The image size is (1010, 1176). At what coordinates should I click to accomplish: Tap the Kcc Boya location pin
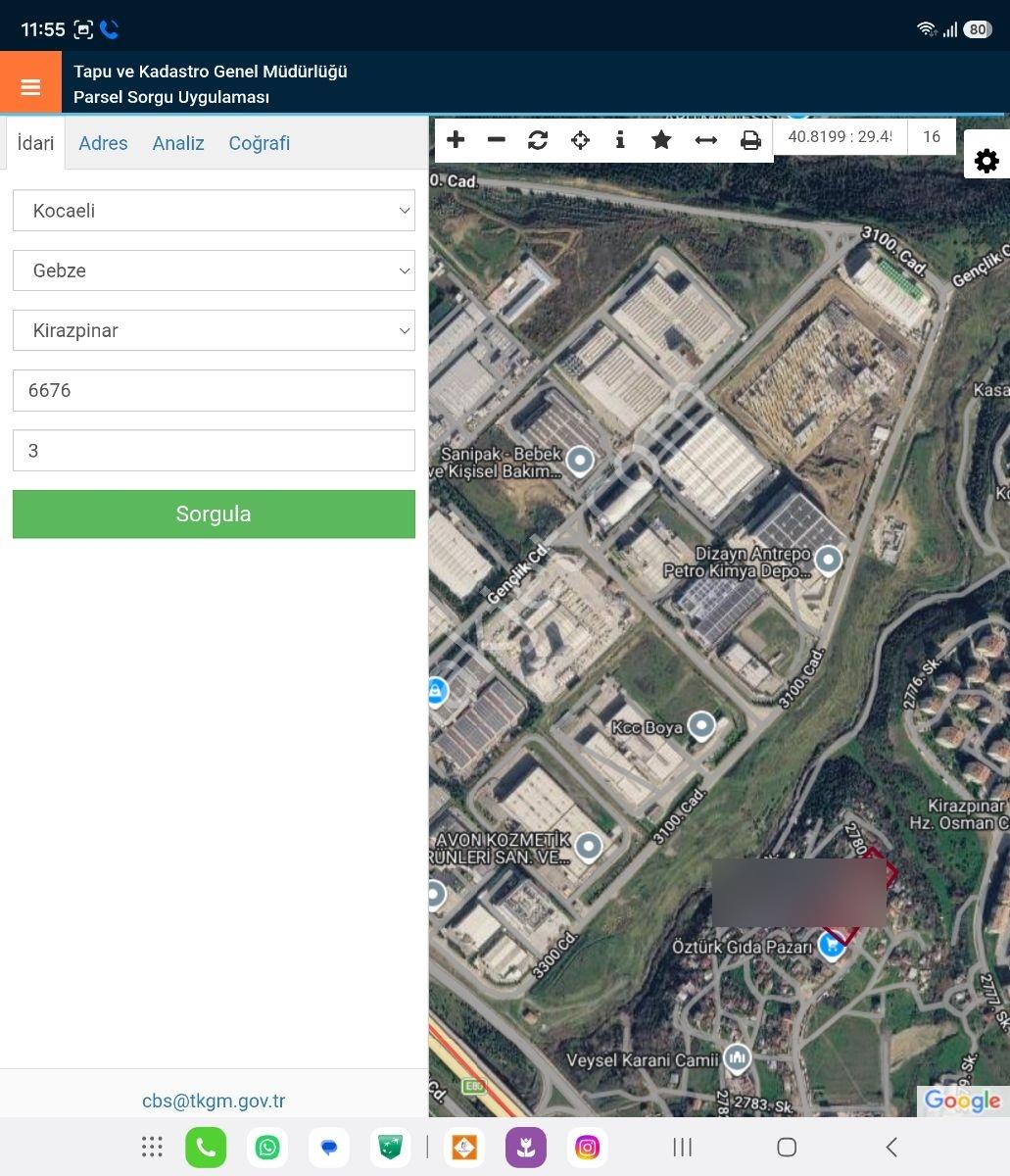[701, 726]
